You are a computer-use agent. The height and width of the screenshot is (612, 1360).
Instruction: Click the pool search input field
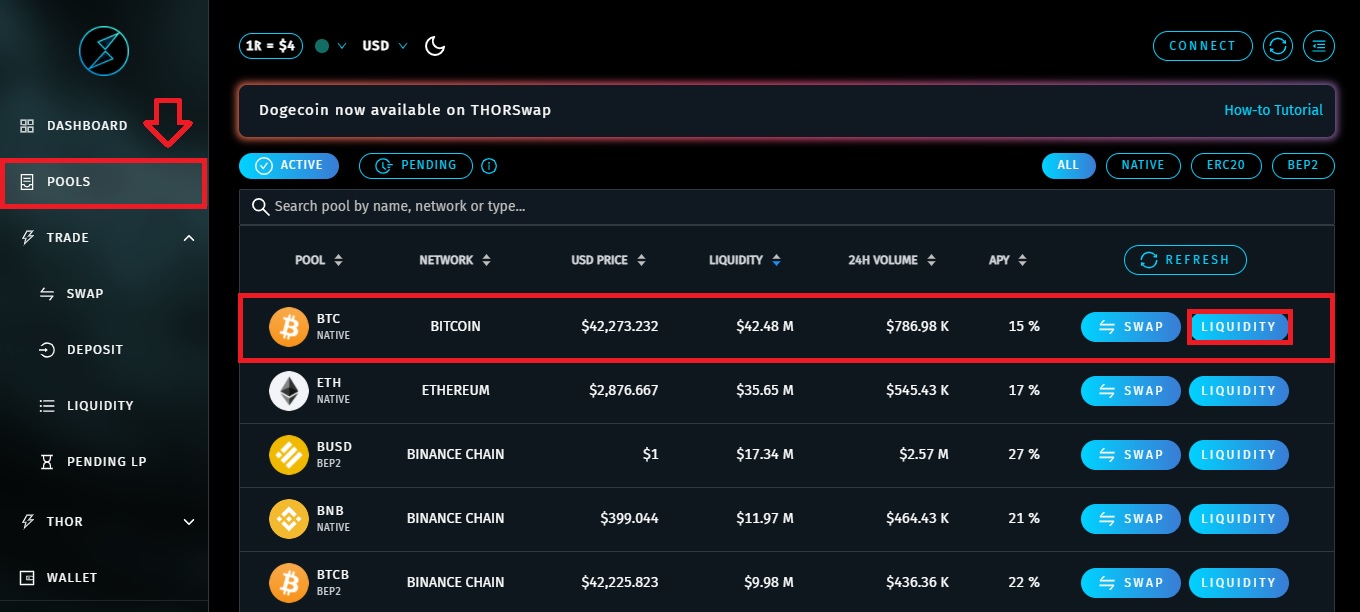point(786,207)
